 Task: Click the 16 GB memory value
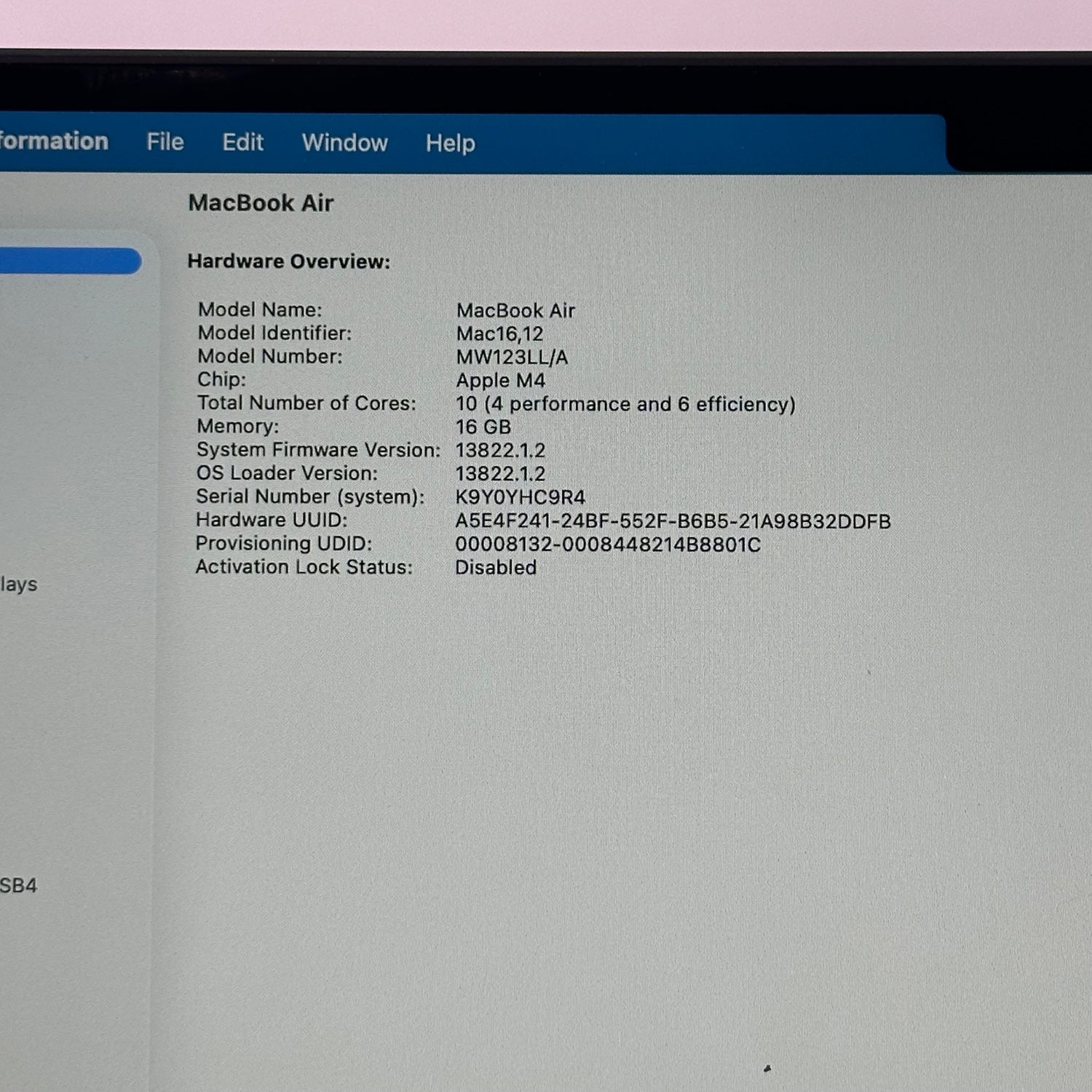[x=483, y=427]
